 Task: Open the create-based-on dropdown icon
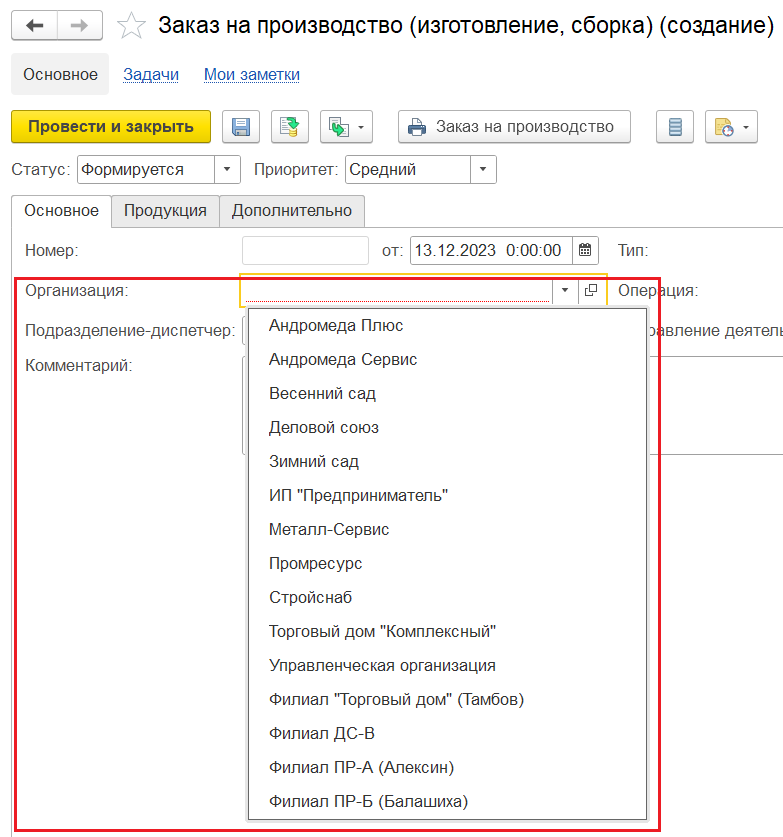[x=346, y=127]
